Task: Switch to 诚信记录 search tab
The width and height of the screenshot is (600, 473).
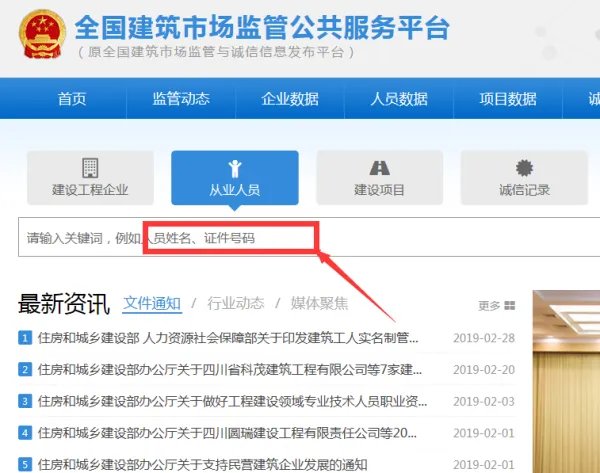Action: coord(524,178)
